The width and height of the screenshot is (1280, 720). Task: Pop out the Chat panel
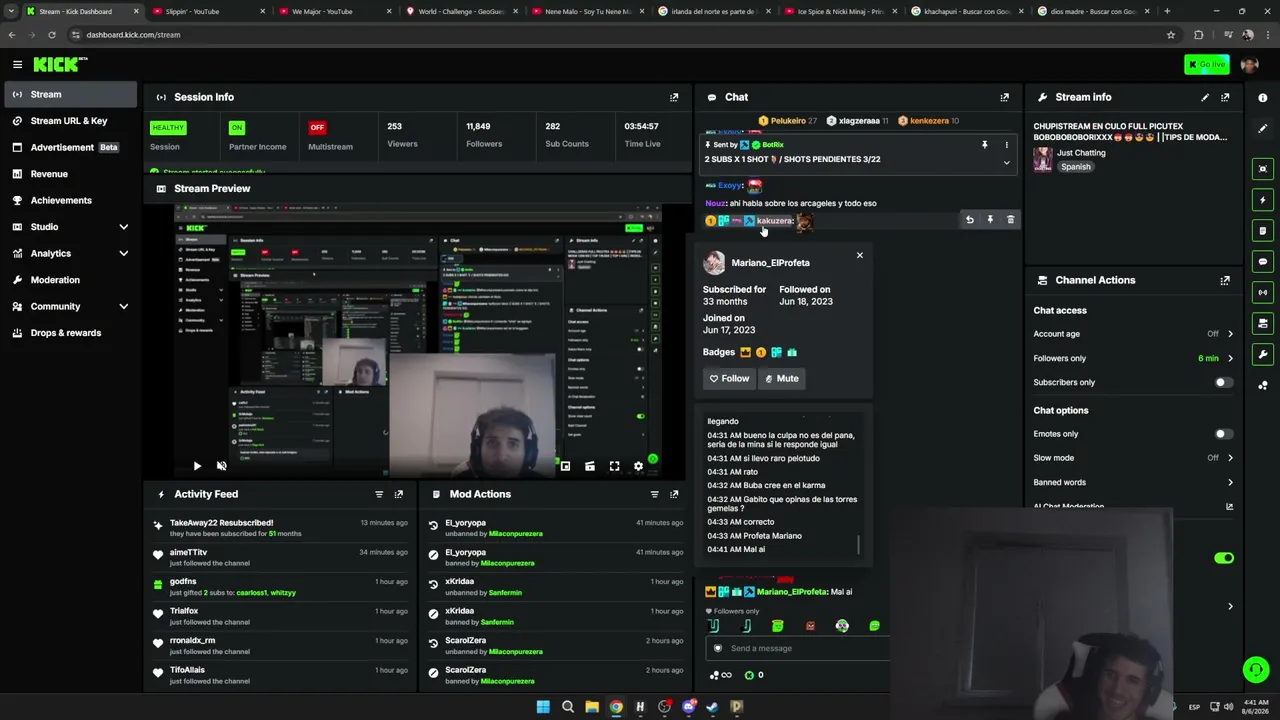point(1005,97)
